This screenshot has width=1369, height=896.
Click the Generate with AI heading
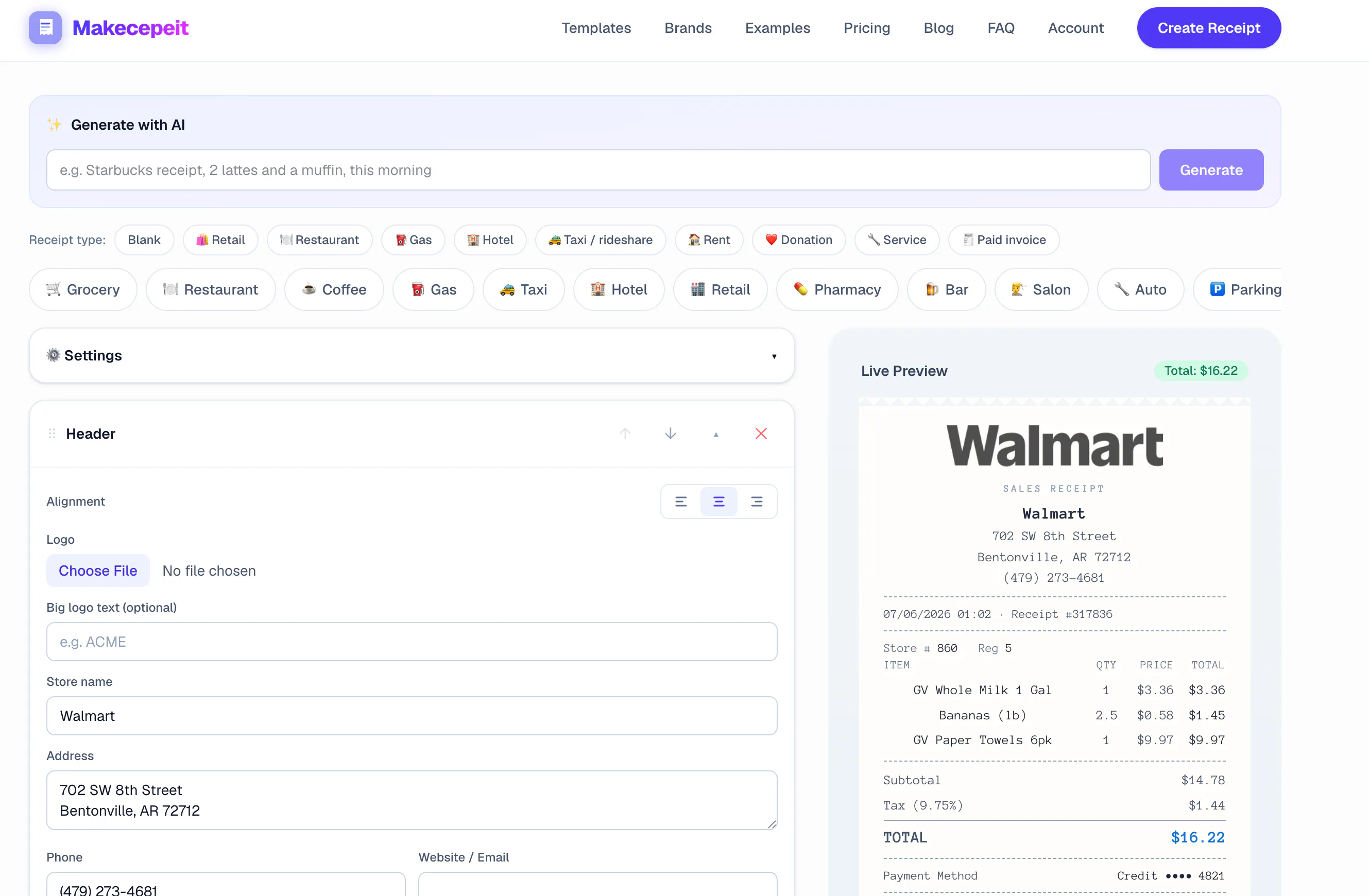click(x=128, y=125)
